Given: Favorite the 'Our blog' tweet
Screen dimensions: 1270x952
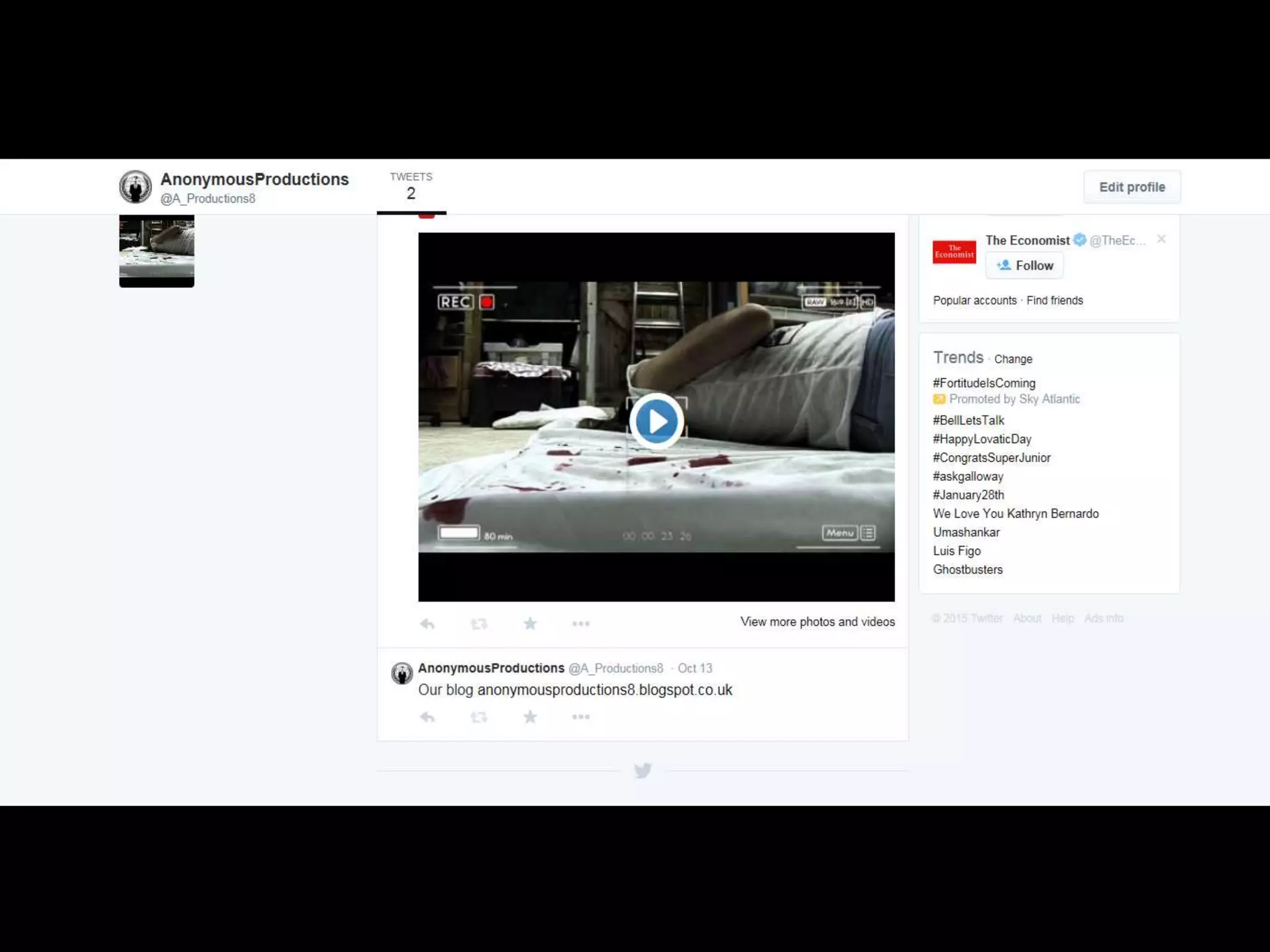Looking at the screenshot, I should point(530,717).
